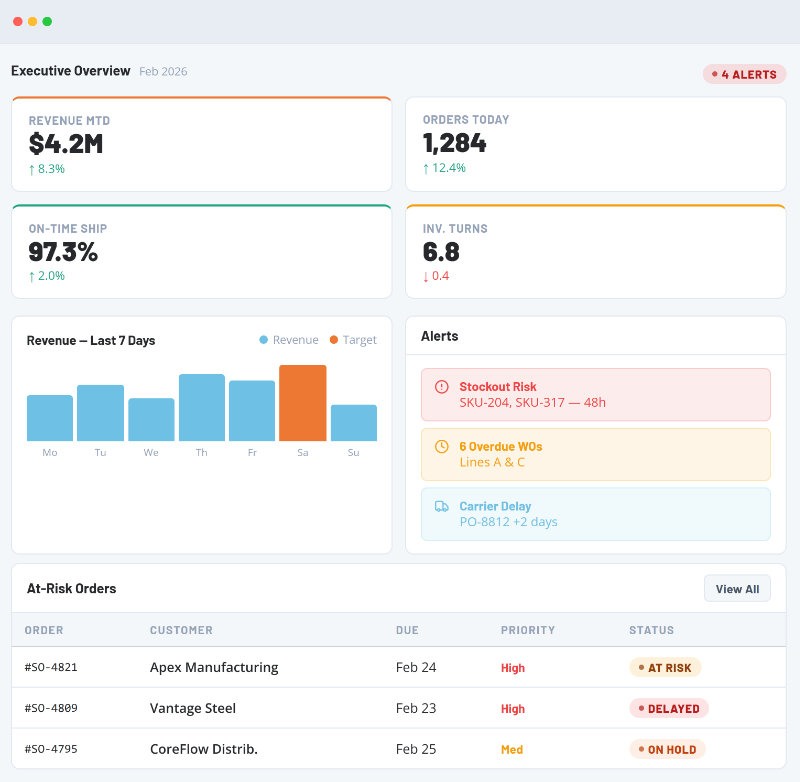Select the Thursday revenue bar
Screen dimensions: 800x782
[202, 407]
